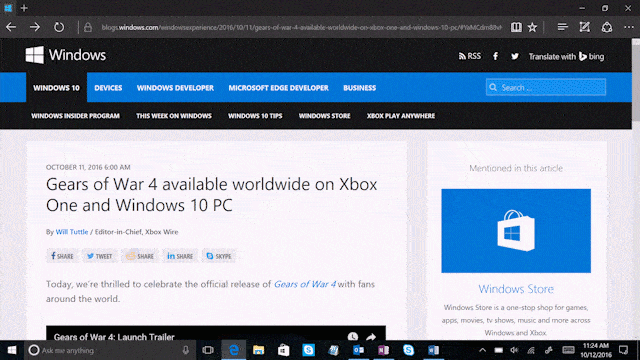Click the lock security icon in the address bar

coord(88,27)
